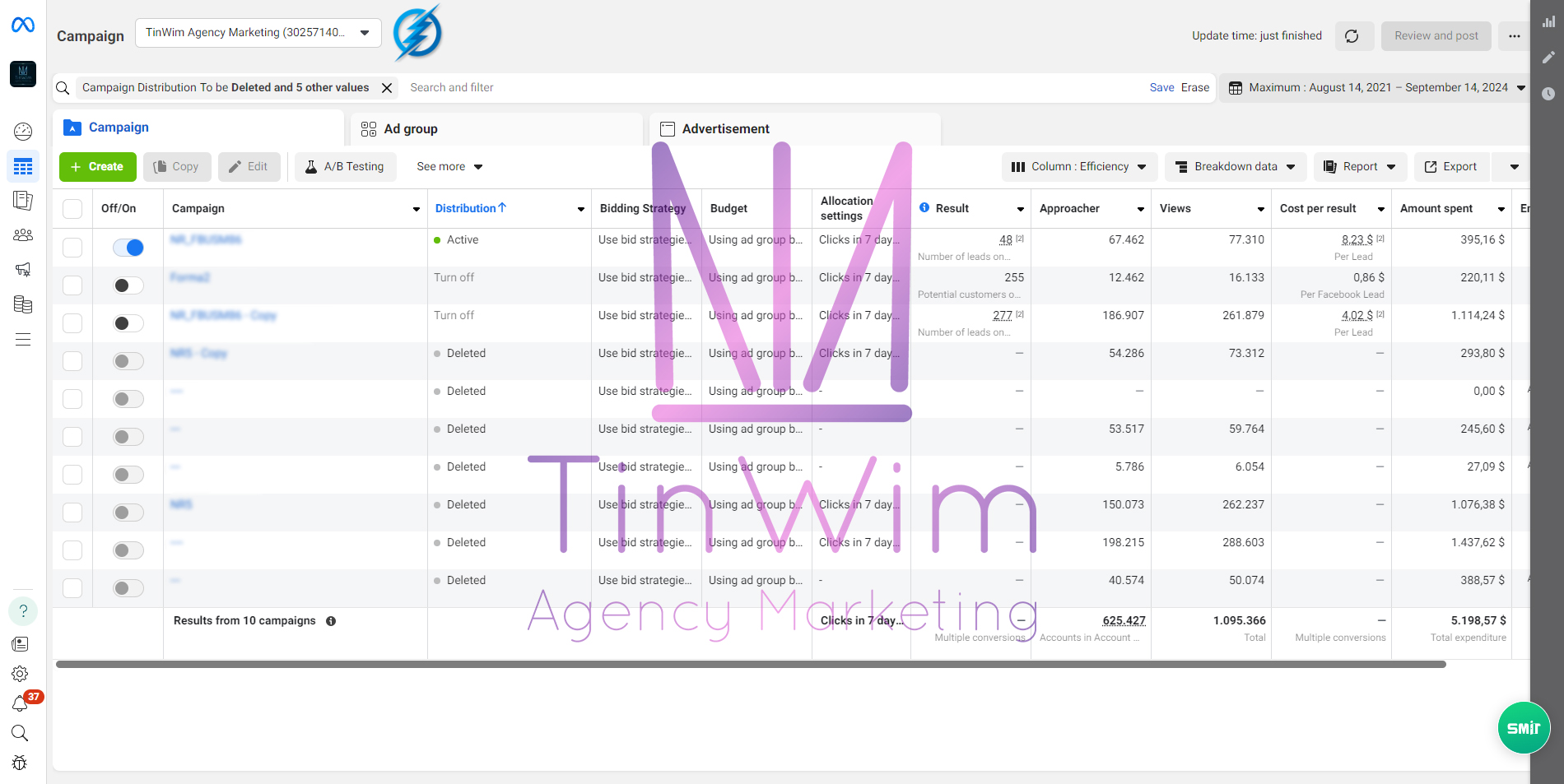Open the dropdown arrow next to Export
Image resolution: width=1564 pixels, height=784 pixels.
pyautogui.click(x=1514, y=167)
